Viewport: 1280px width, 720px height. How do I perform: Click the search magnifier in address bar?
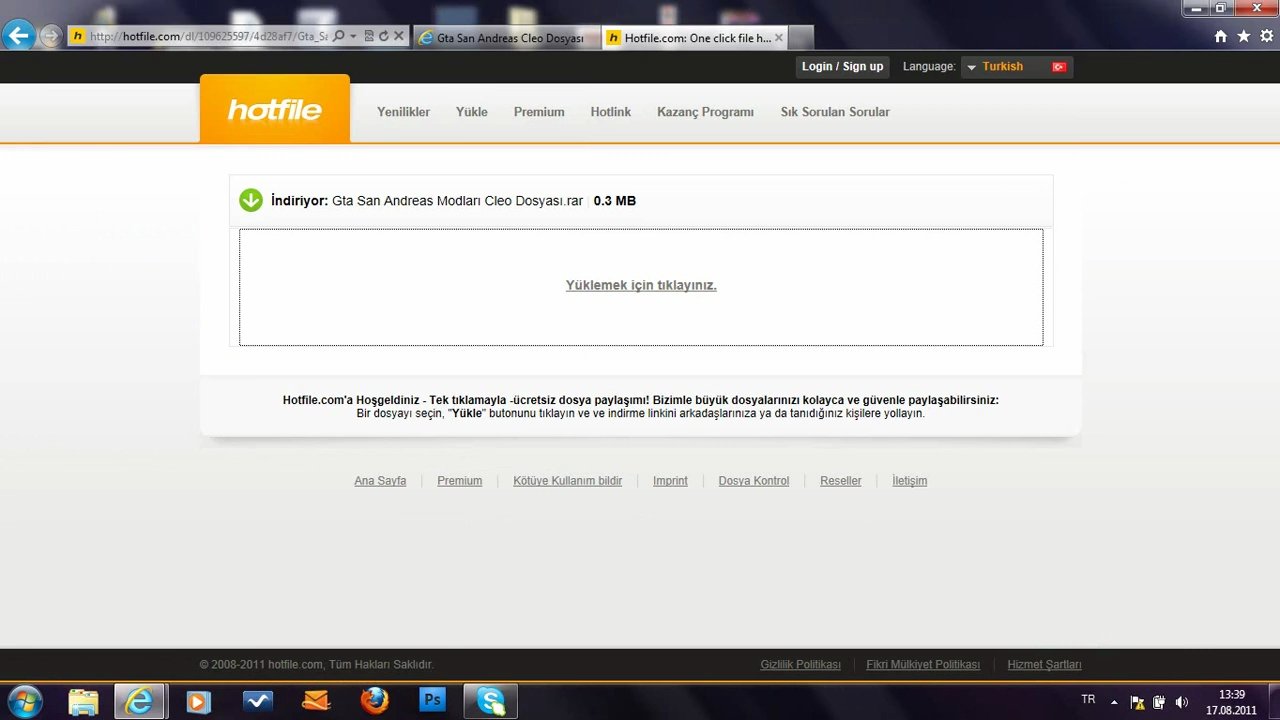coord(339,36)
